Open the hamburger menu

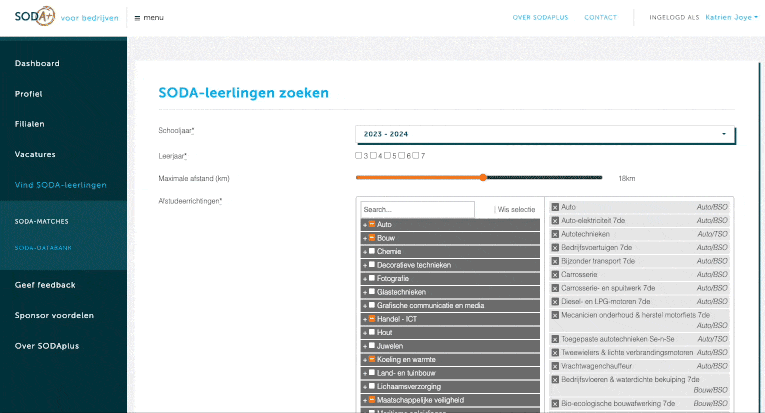tap(149, 18)
